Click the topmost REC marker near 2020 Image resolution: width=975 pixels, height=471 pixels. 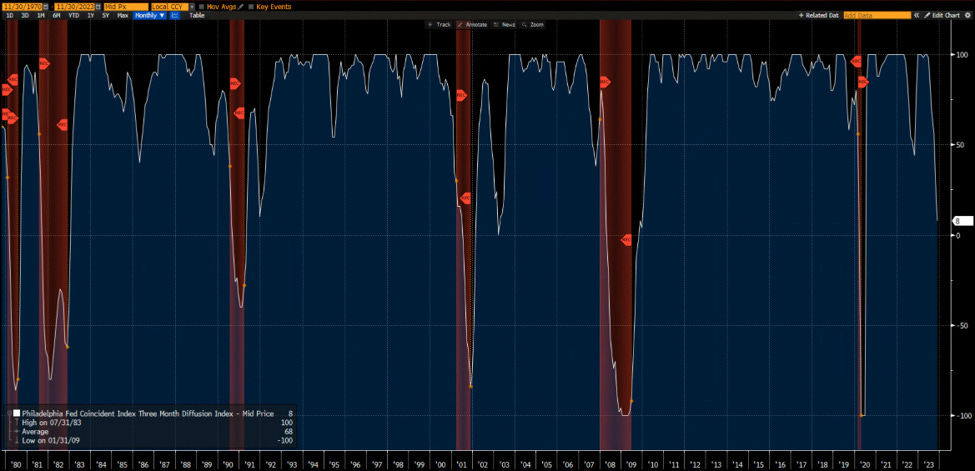point(856,61)
